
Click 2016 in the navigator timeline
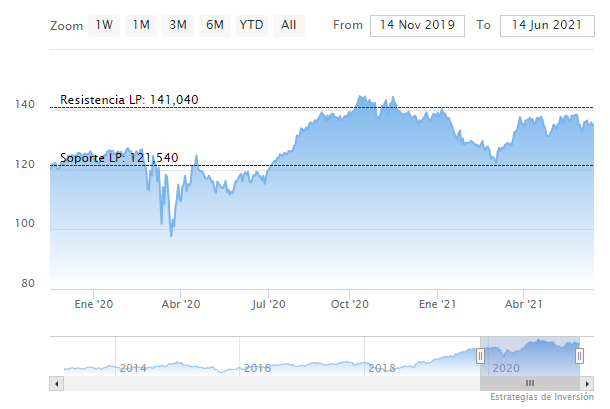pos(257,368)
